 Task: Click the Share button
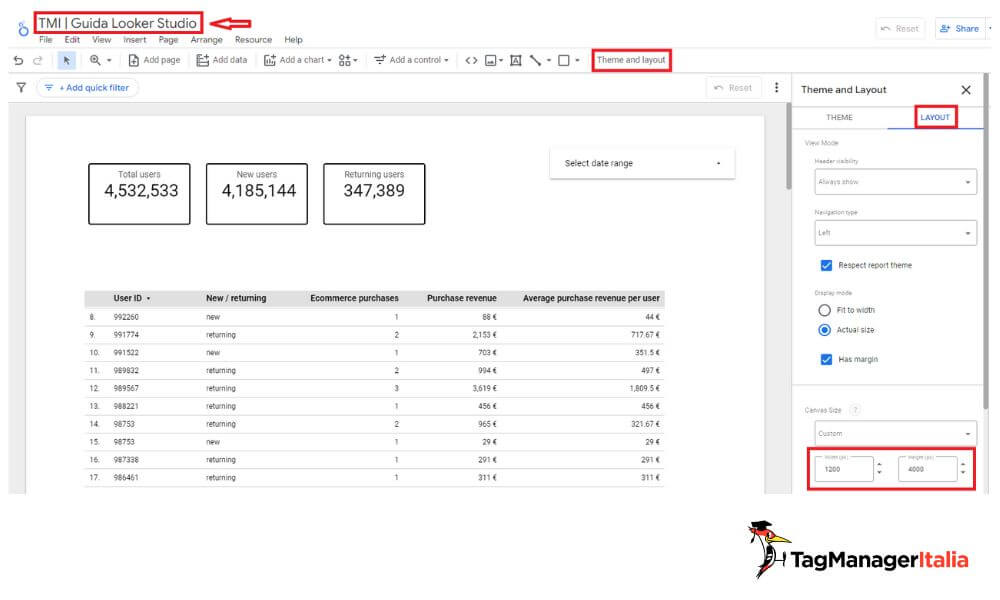[x=960, y=29]
